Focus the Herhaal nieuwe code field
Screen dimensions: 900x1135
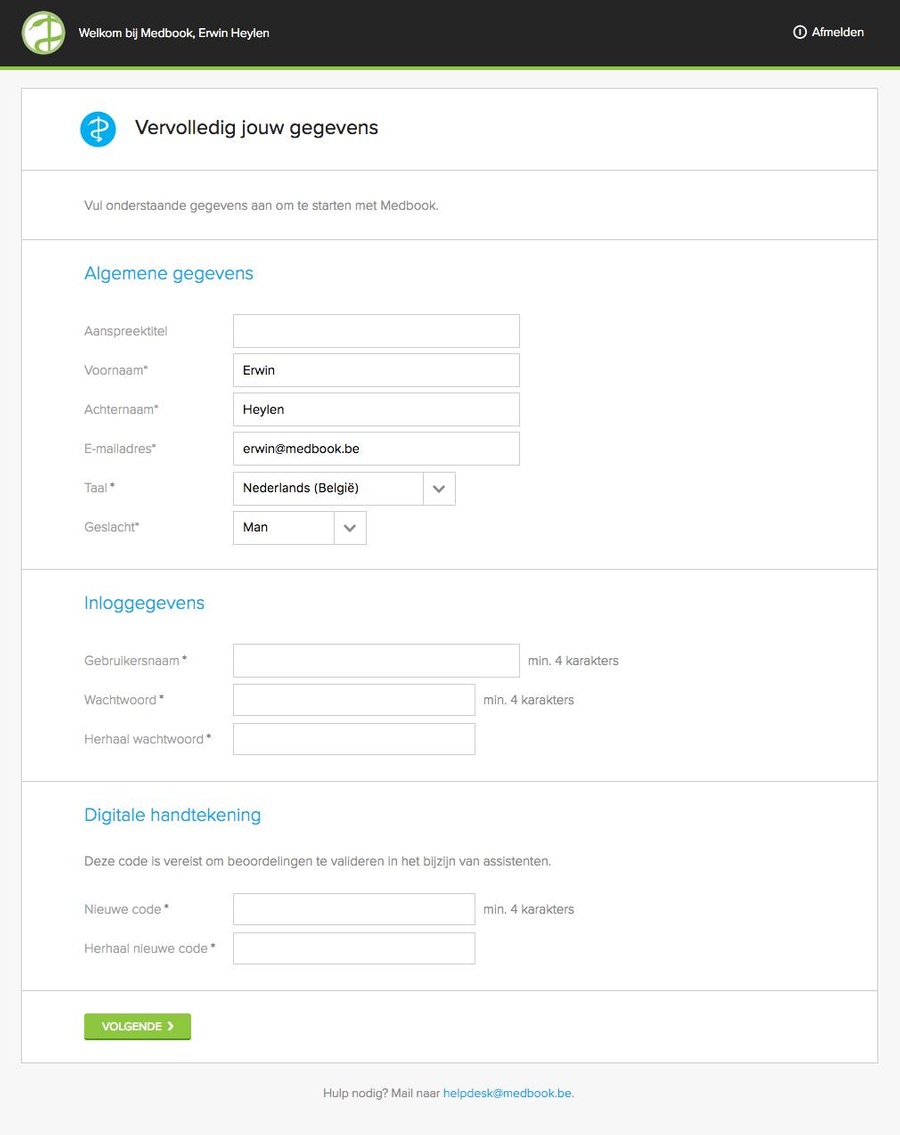pyautogui.click(x=354, y=948)
